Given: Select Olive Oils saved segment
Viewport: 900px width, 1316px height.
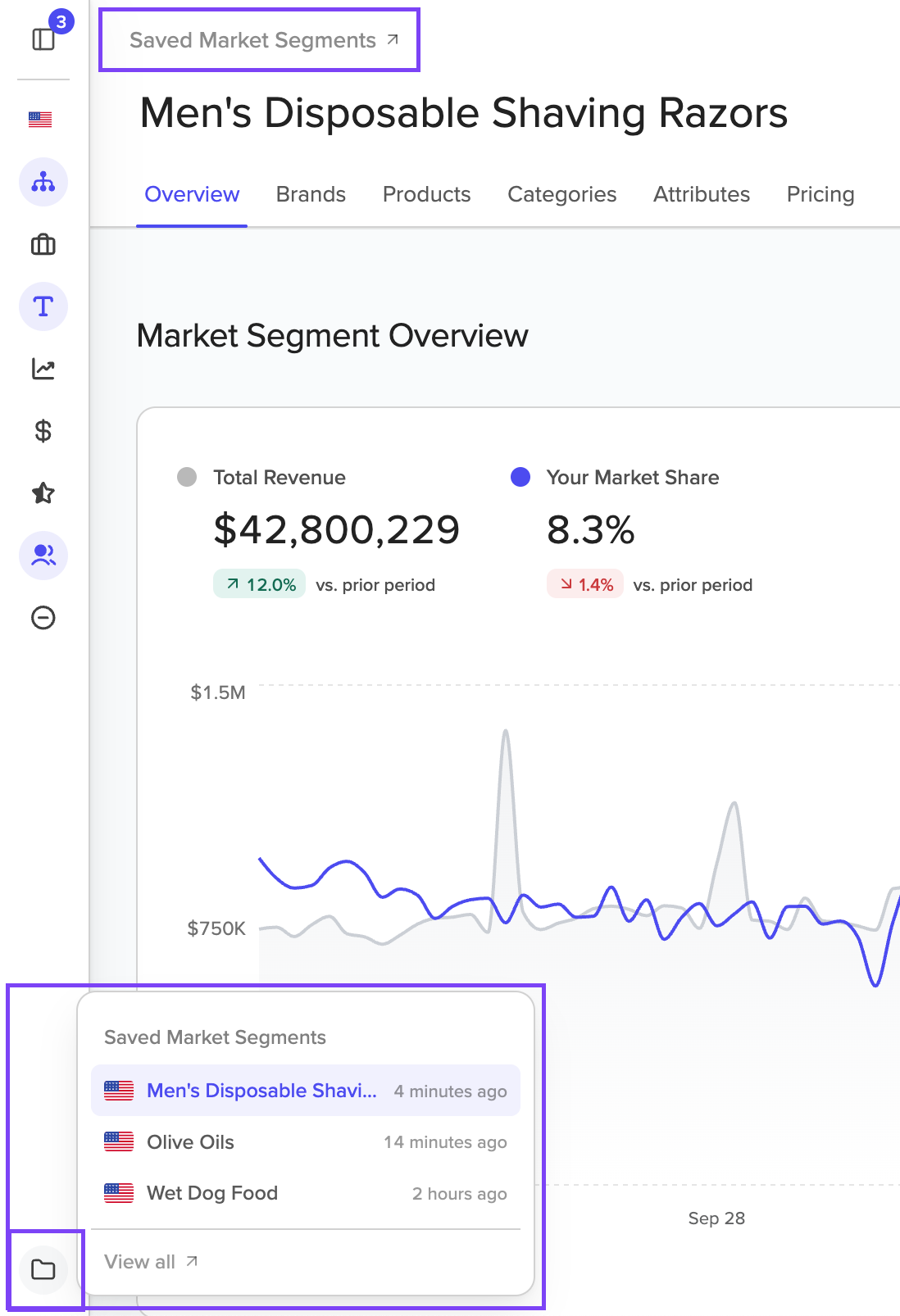Looking at the screenshot, I should (x=306, y=1141).
